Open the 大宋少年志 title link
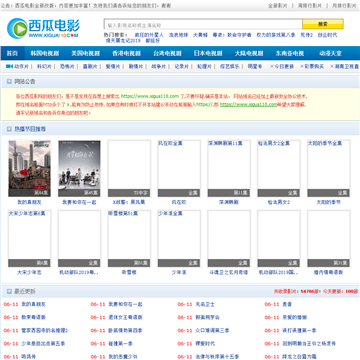Screen dimensions: 360x360 point(29,272)
